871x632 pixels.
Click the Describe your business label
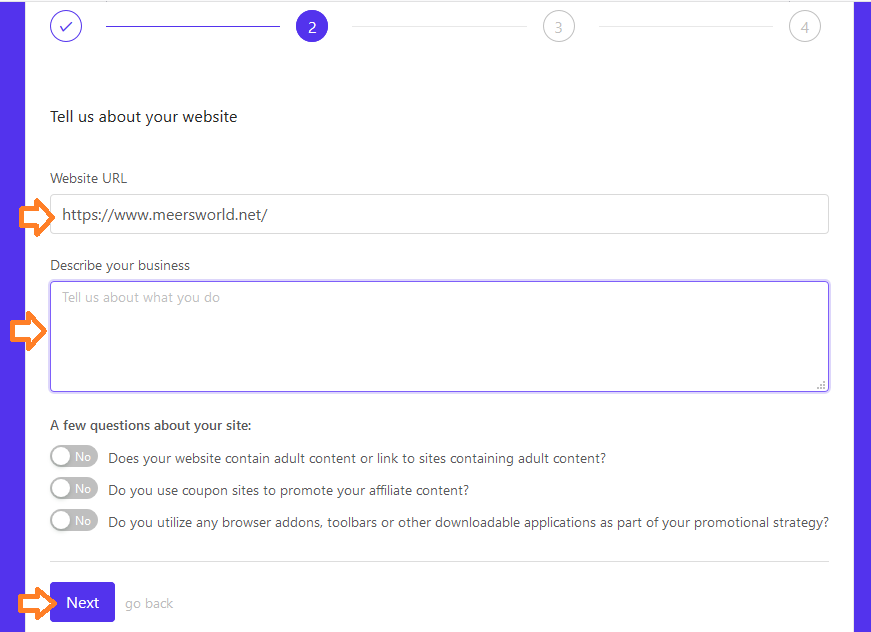[120, 266]
